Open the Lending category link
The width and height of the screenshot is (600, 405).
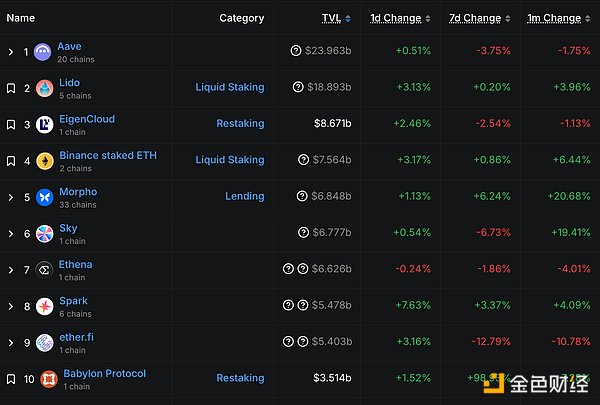(244, 197)
